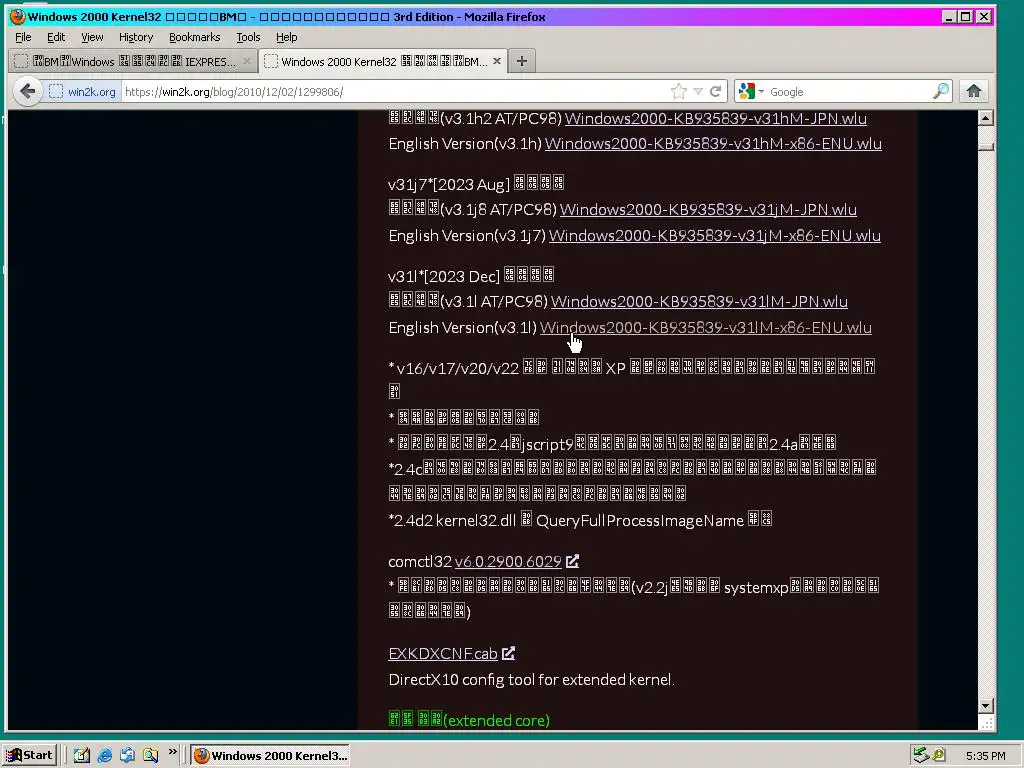Download Windows2000-KB935839-v31hM-x86-ENU.wlu
Viewport: 1024px width, 768px height.
[713, 144]
